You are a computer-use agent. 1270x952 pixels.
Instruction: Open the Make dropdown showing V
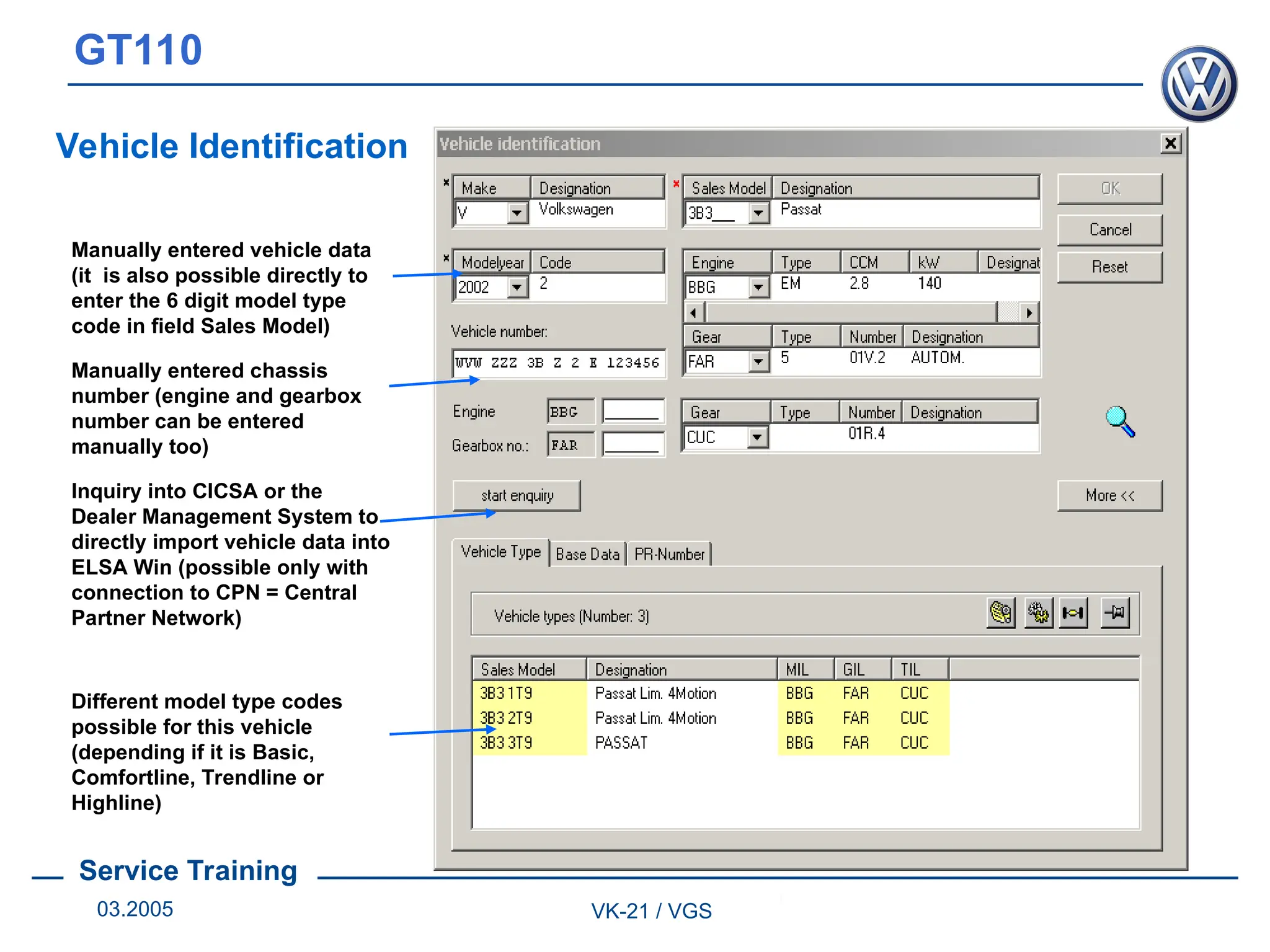click(516, 213)
